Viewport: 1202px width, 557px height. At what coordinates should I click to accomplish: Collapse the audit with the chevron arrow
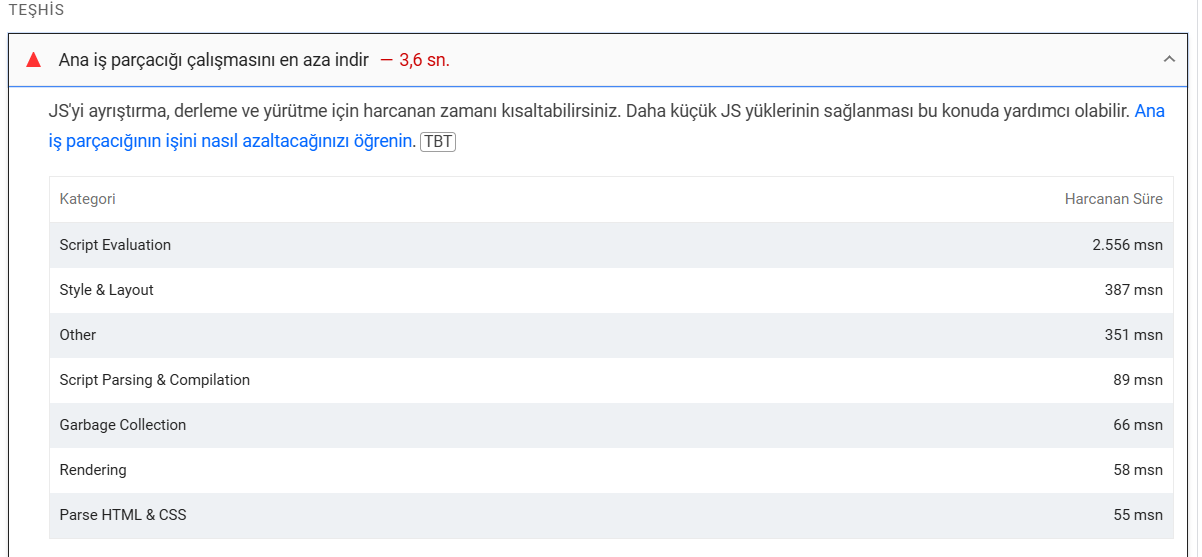point(1169,60)
